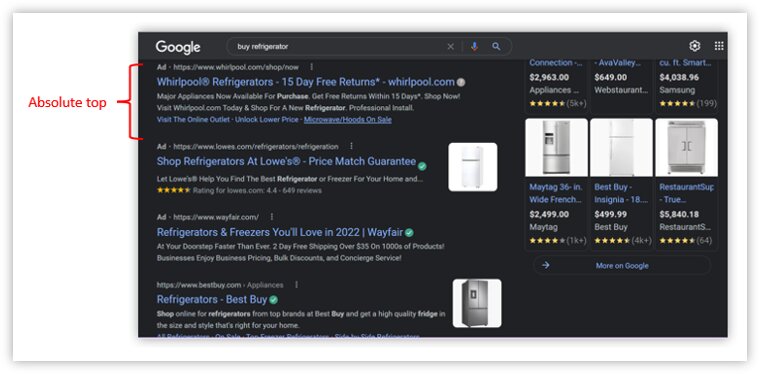Open Google settings gear icon
Image resolution: width=761 pixels, height=374 pixels.
(695, 46)
